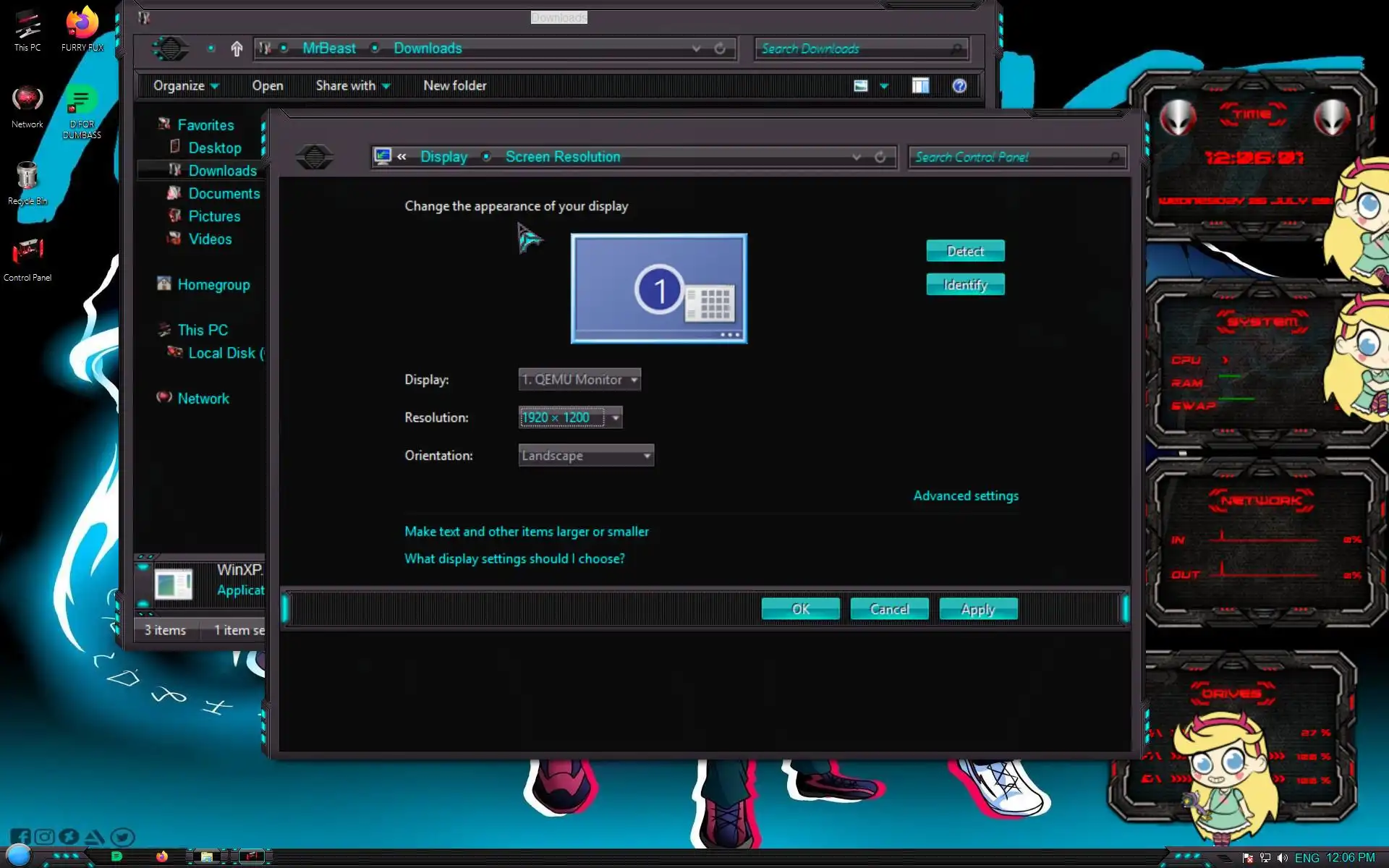The width and height of the screenshot is (1389, 868).
Task: Open the volume speaker tray icon
Action: (x=1283, y=858)
